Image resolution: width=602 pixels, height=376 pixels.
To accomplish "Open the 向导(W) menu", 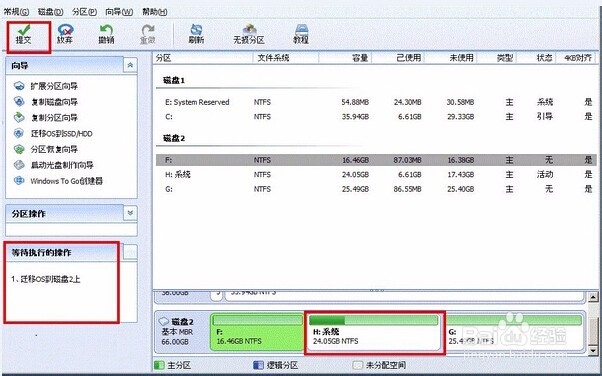I will 119,12.
